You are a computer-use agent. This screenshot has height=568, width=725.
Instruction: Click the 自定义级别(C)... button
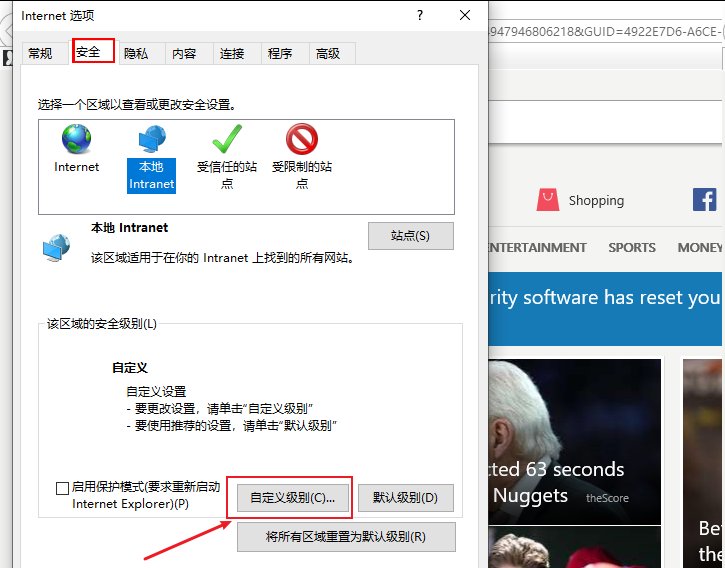coord(293,498)
